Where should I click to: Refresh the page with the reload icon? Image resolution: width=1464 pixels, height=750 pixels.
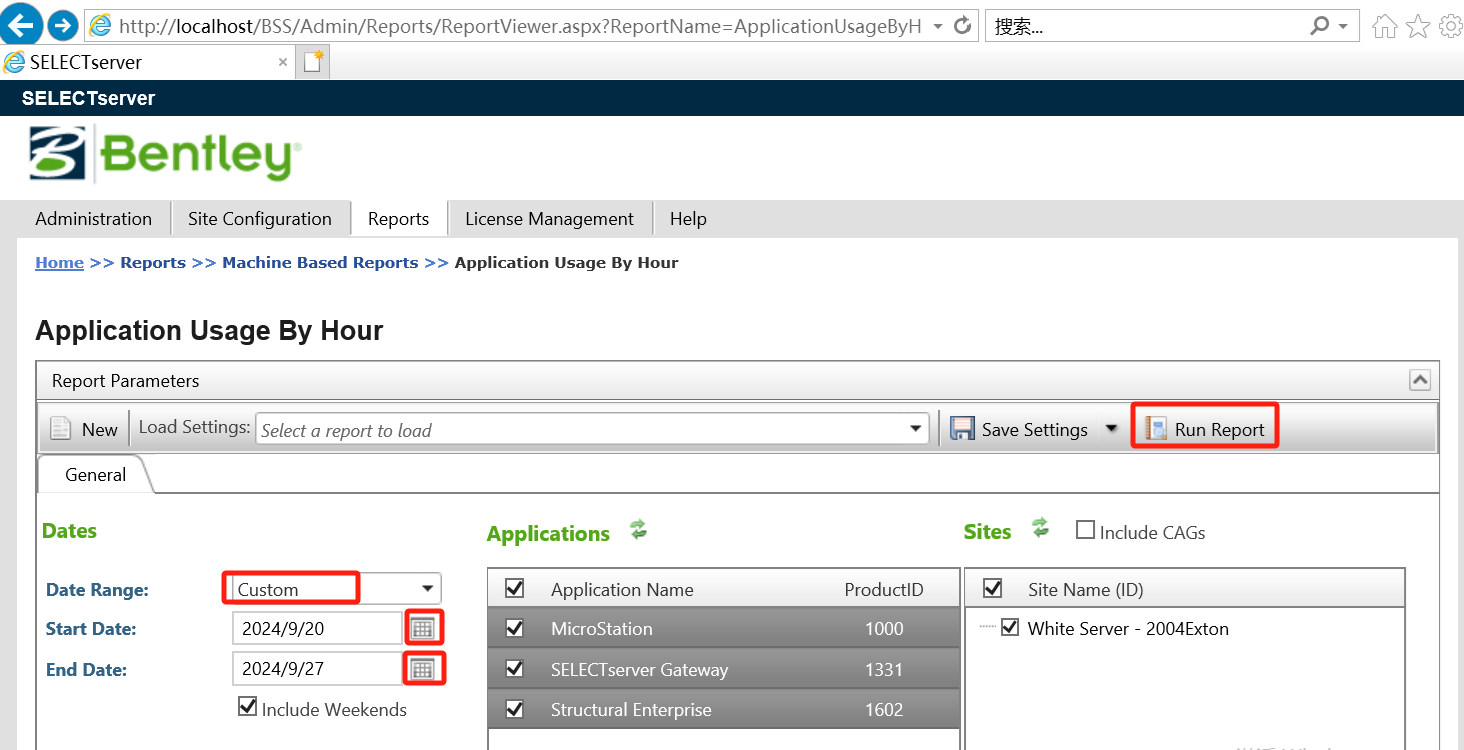point(963,26)
